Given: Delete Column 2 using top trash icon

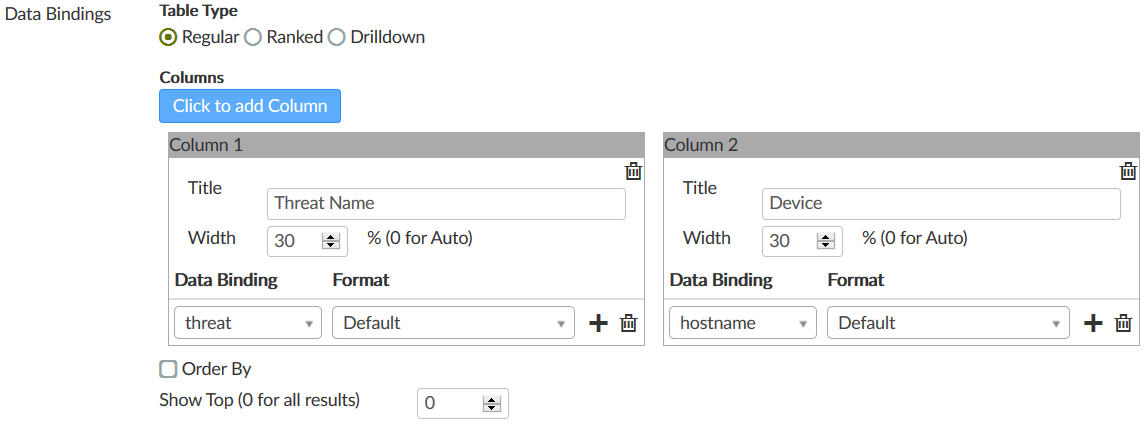Looking at the screenshot, I should click(x=1128, y=171).
